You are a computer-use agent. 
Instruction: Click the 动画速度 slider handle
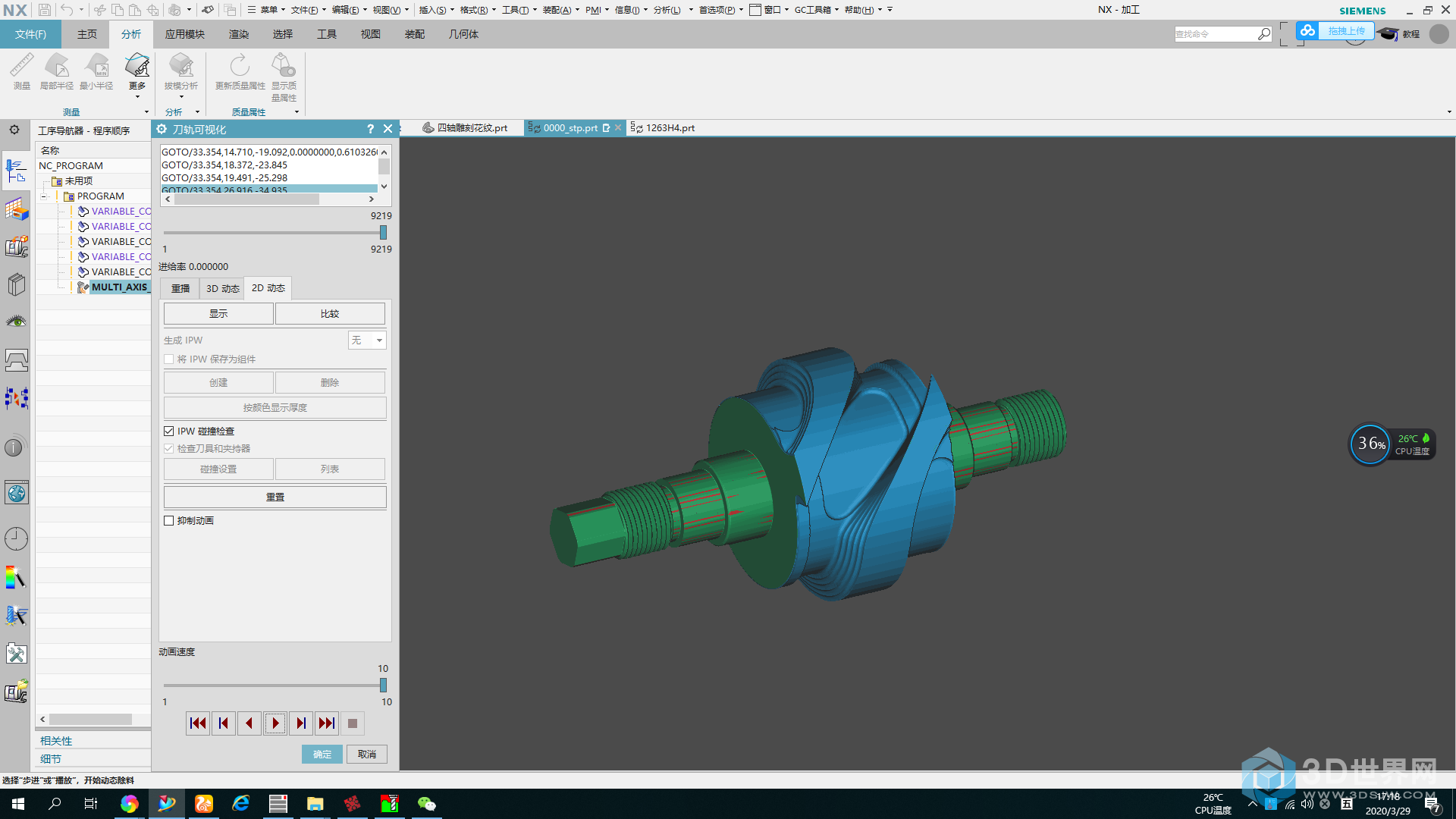tap(383, 685)
